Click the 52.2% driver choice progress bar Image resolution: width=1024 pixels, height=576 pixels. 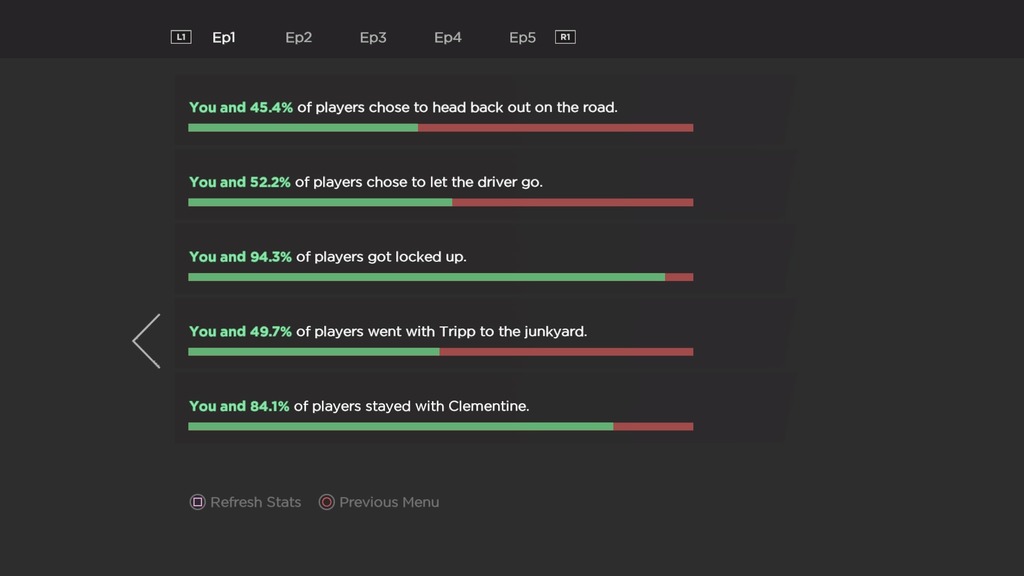(440, 202)
